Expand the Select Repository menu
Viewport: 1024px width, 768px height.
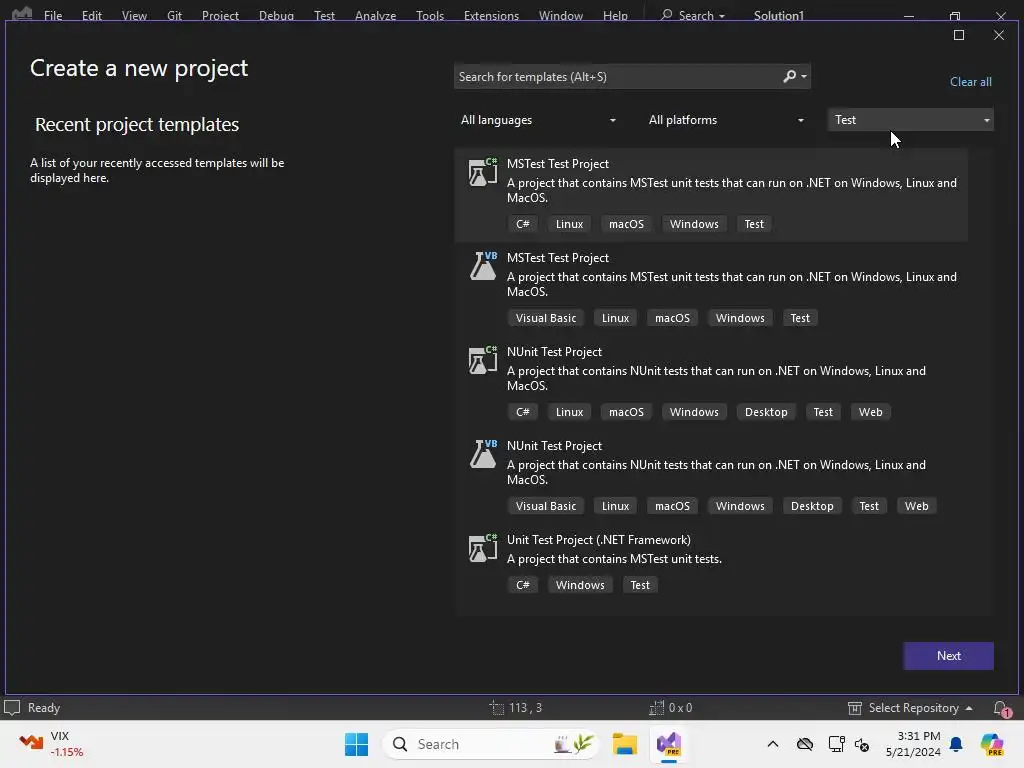(969, 708)
